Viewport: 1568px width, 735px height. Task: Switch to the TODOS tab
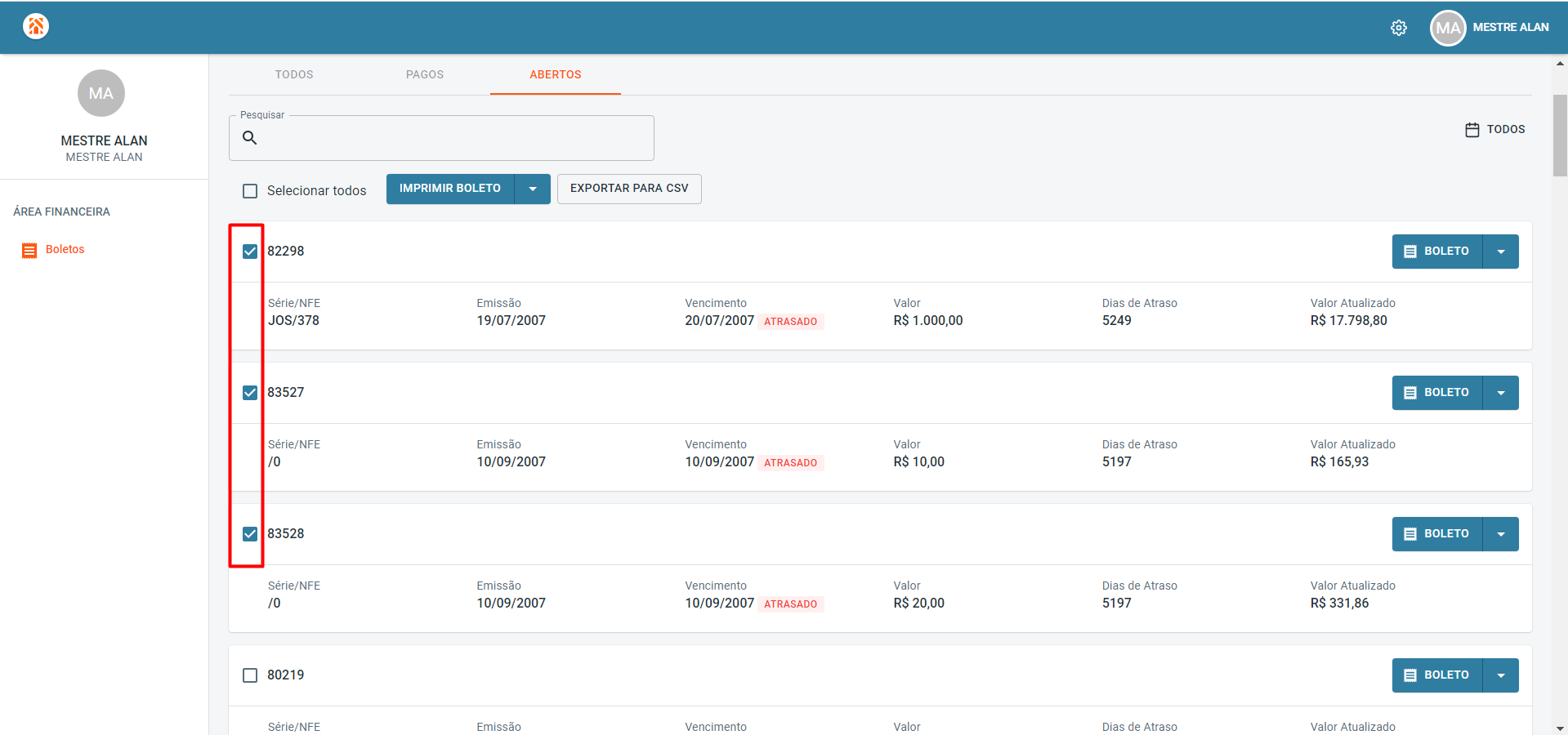[x=294, y=74]
